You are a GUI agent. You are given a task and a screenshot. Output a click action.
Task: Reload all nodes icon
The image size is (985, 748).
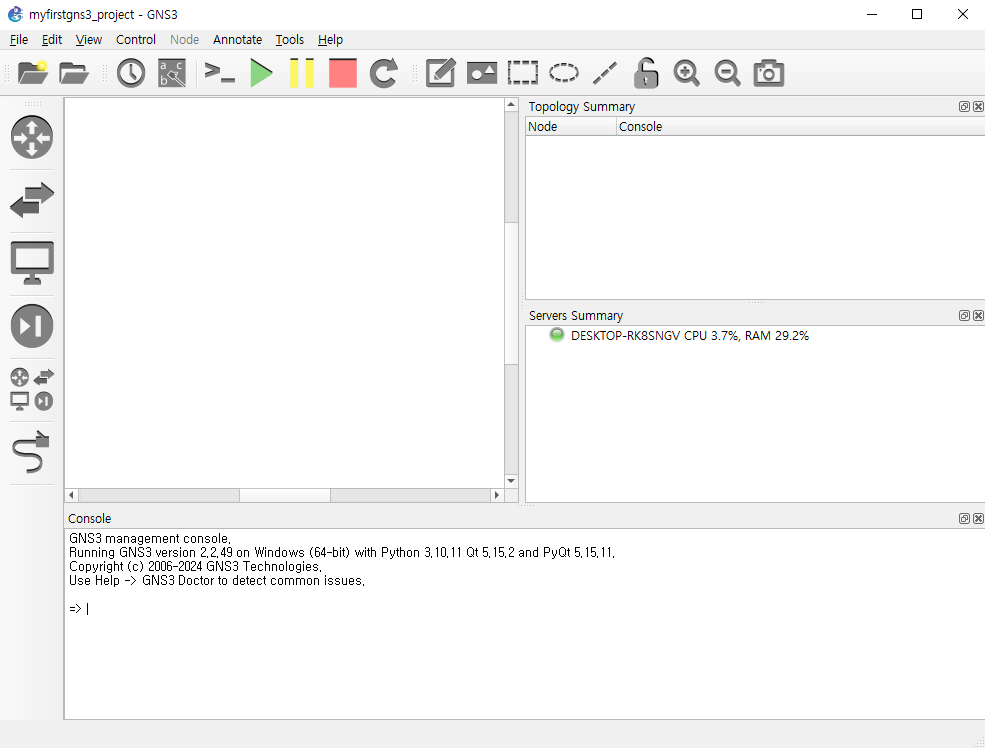tap(383, 73)
